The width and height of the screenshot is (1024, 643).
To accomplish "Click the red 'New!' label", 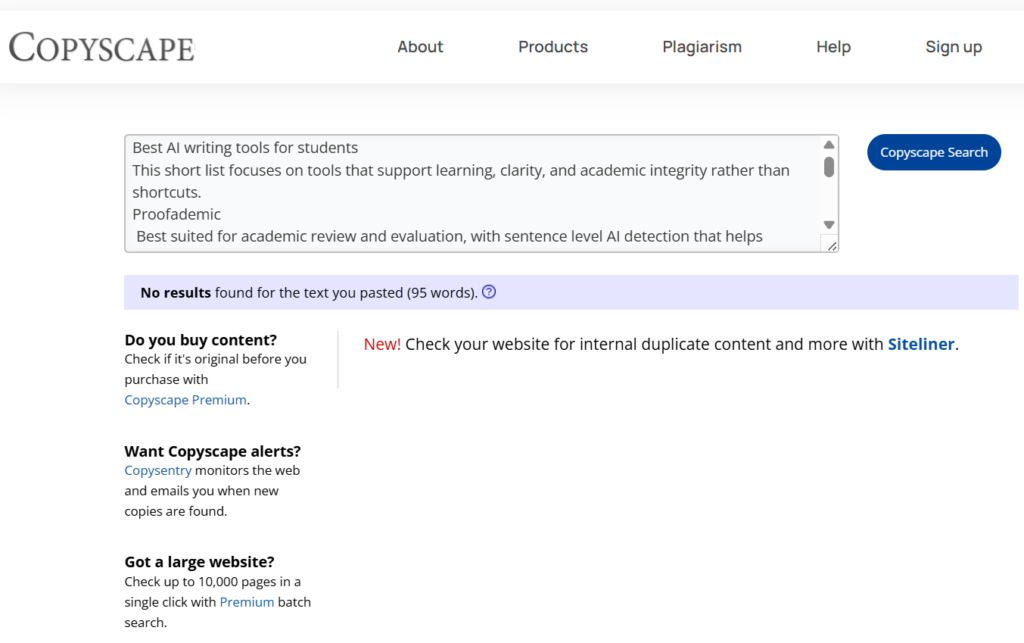I will click(x=382, y=344).
